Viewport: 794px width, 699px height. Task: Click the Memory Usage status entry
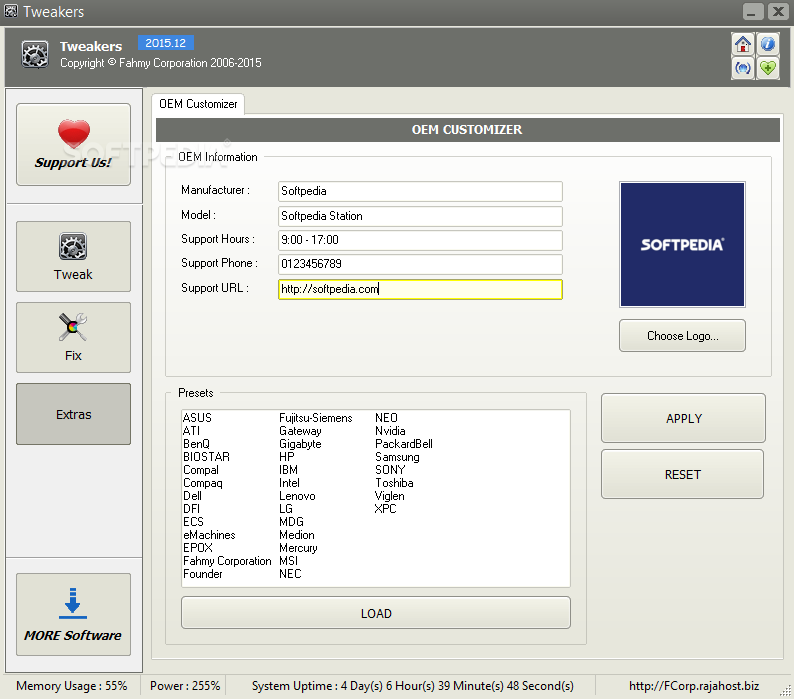coord(71,686)
